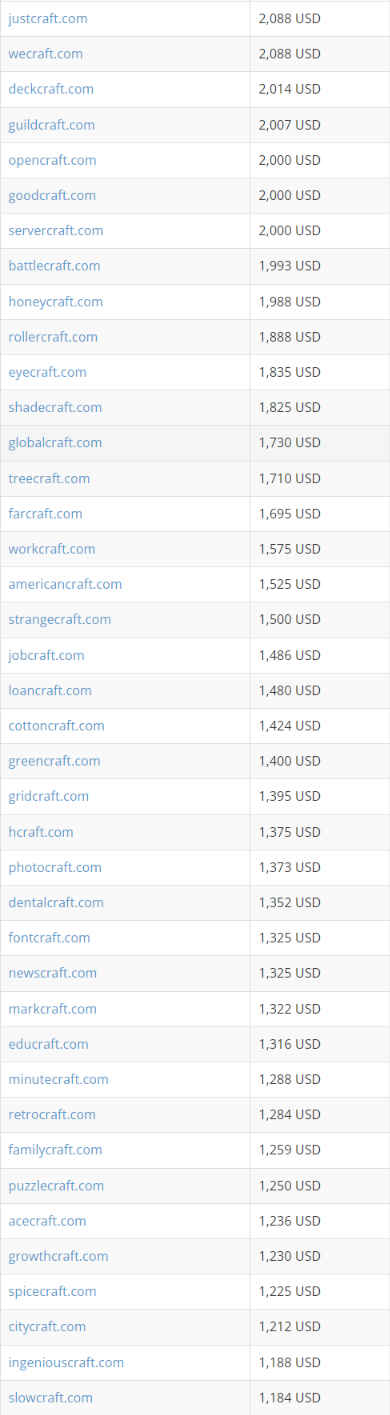Visit the loancraft.com link
This screenshot has height=1415, width=390.
coord(50,690)
